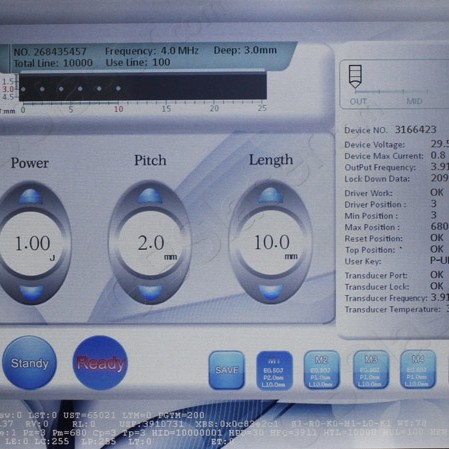Increase Pitch with the up arrow
Screen dimensions: 449x449
tap(150, 196)
